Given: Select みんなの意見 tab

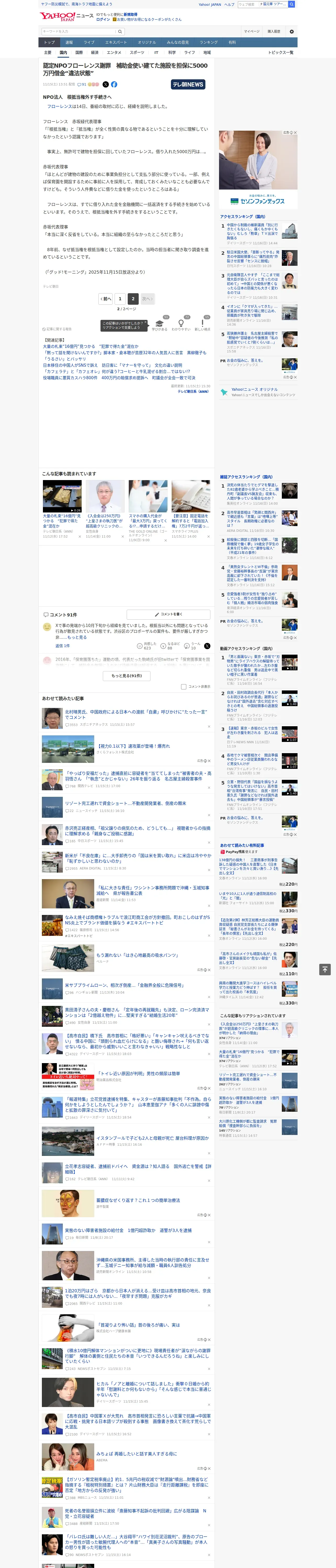Looking at the screenshot, I should (x=177, y=42).
